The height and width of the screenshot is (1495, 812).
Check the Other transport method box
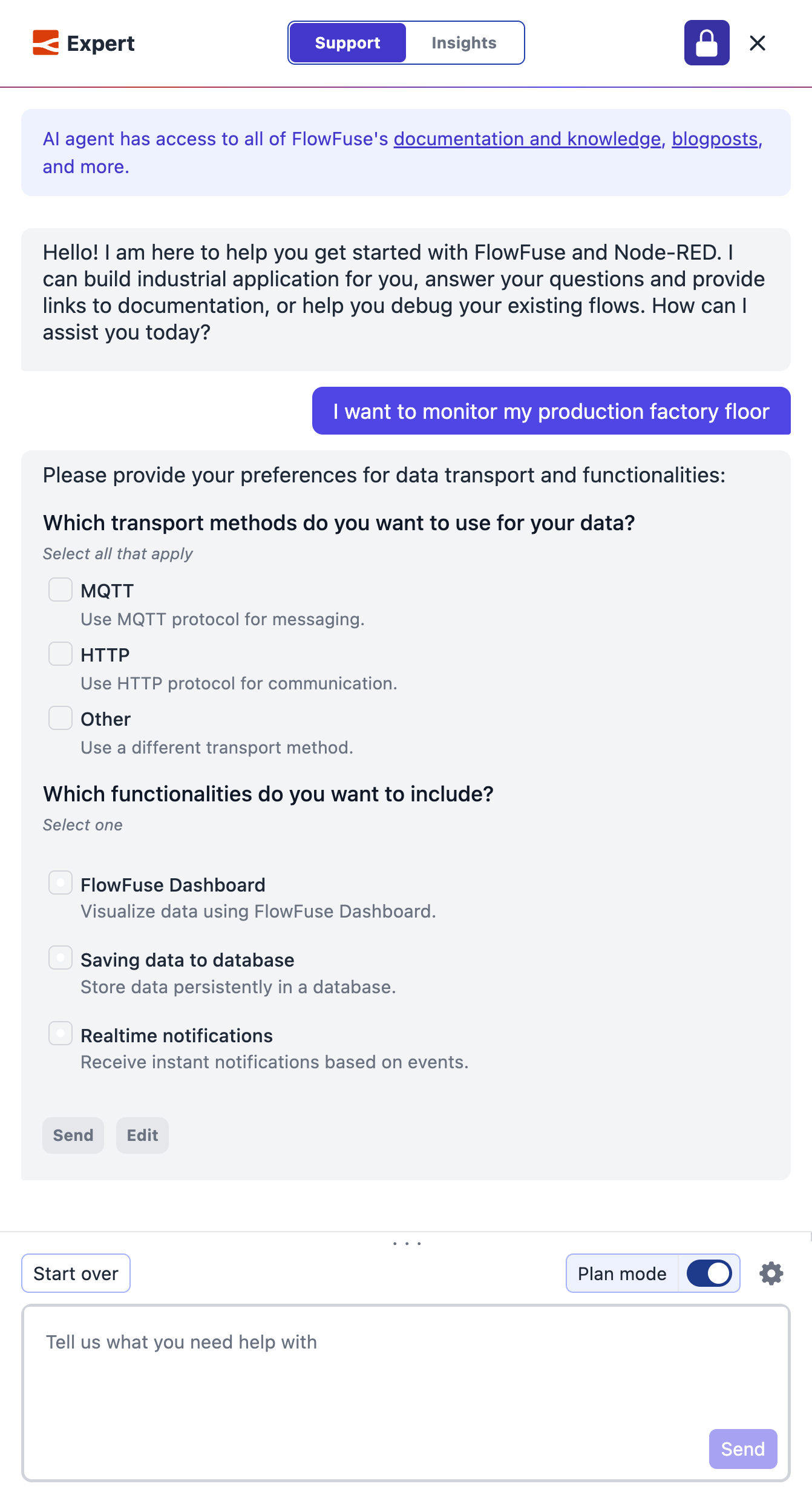pyautogui.click(x=61, y=718)
